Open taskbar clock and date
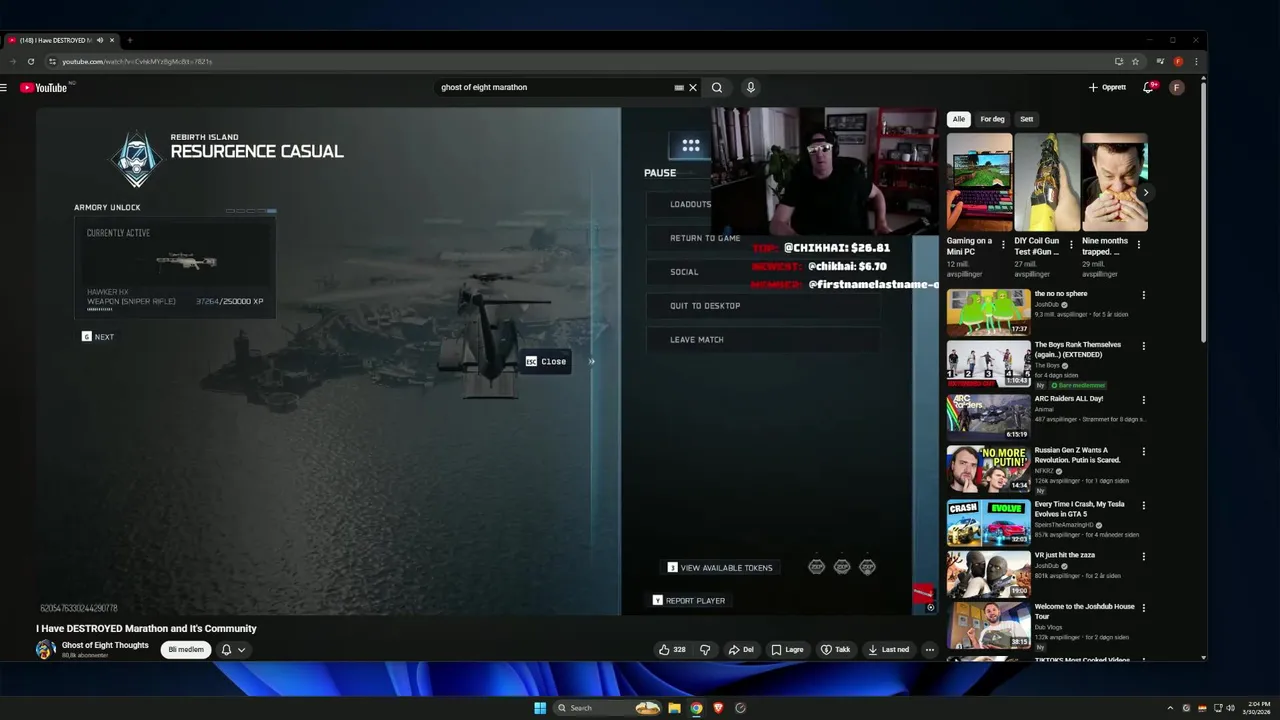The height and width of the screenshot is (720, 1280). click(1258, 708)
